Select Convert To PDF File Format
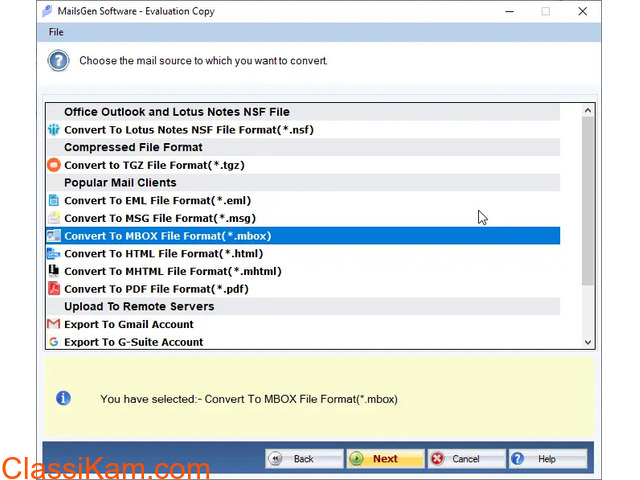Viewport: 640px width, 480px height. click(x=302, y=289)
